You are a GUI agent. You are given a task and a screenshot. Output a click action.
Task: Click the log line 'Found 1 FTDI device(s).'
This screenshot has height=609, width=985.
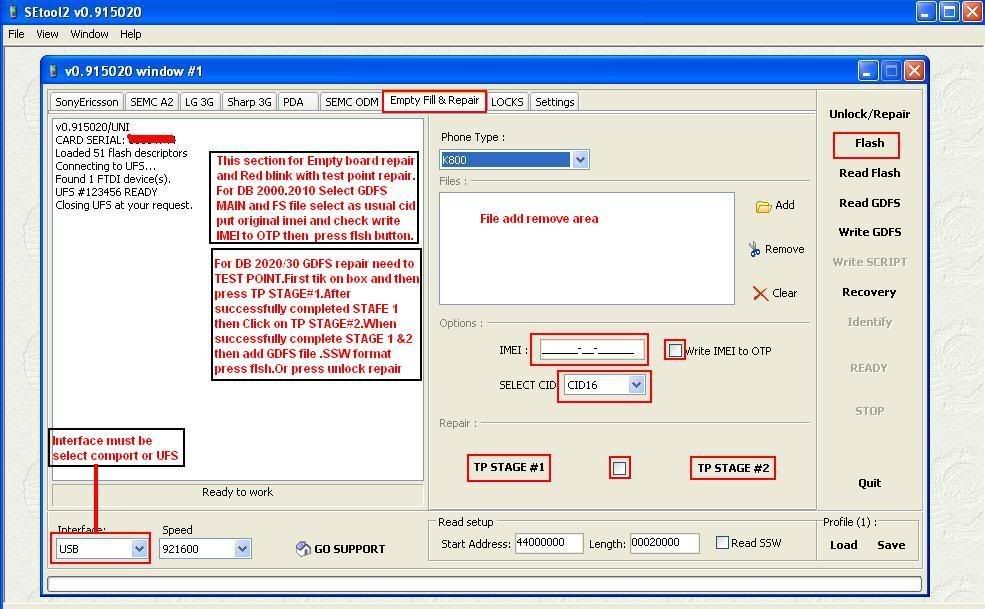tap(113, 178)
